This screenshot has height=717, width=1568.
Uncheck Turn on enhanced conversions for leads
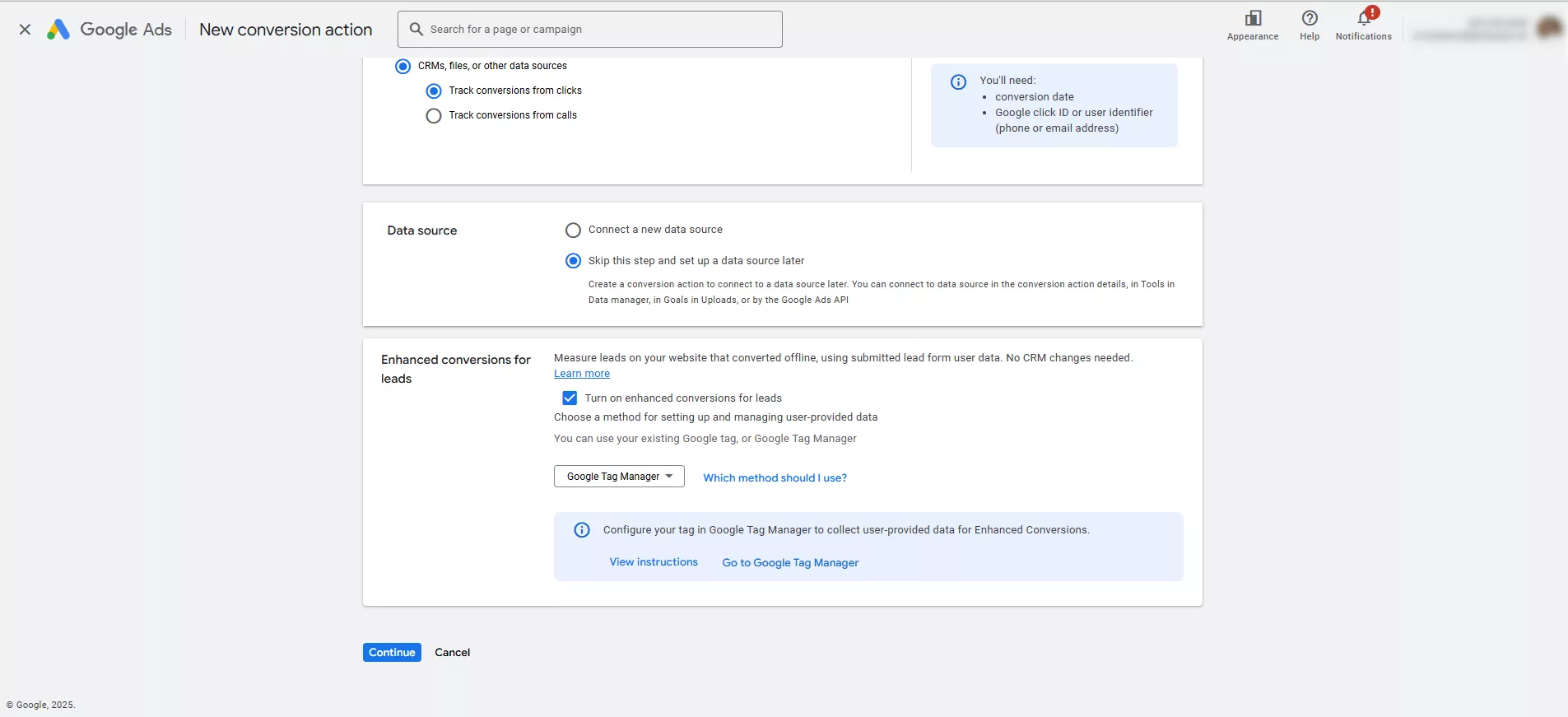[570, 398]
